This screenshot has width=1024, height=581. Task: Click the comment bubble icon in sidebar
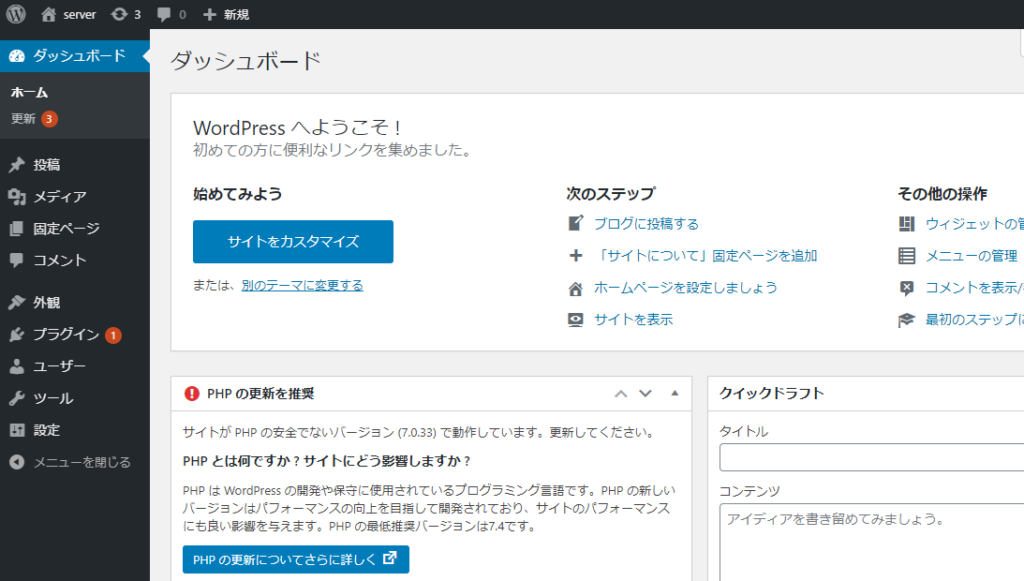click(17, 260)
